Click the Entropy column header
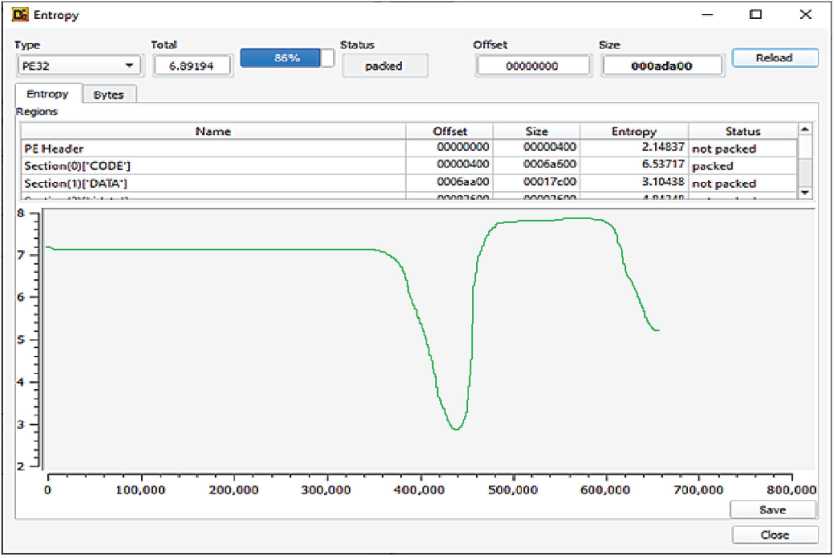Image resolution: width=835 pixels, height=558 pixels. click(x=633, y=131)
